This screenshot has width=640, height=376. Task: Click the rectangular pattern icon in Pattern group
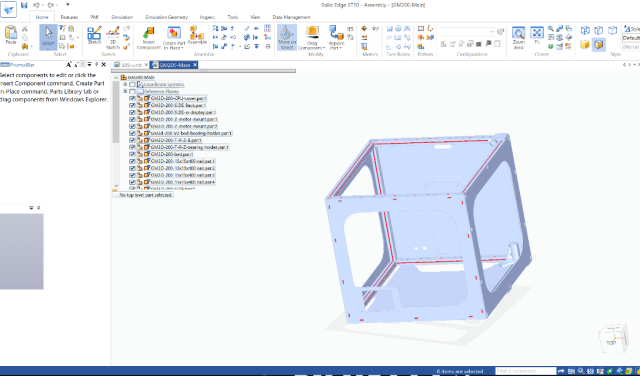[421, 29]
